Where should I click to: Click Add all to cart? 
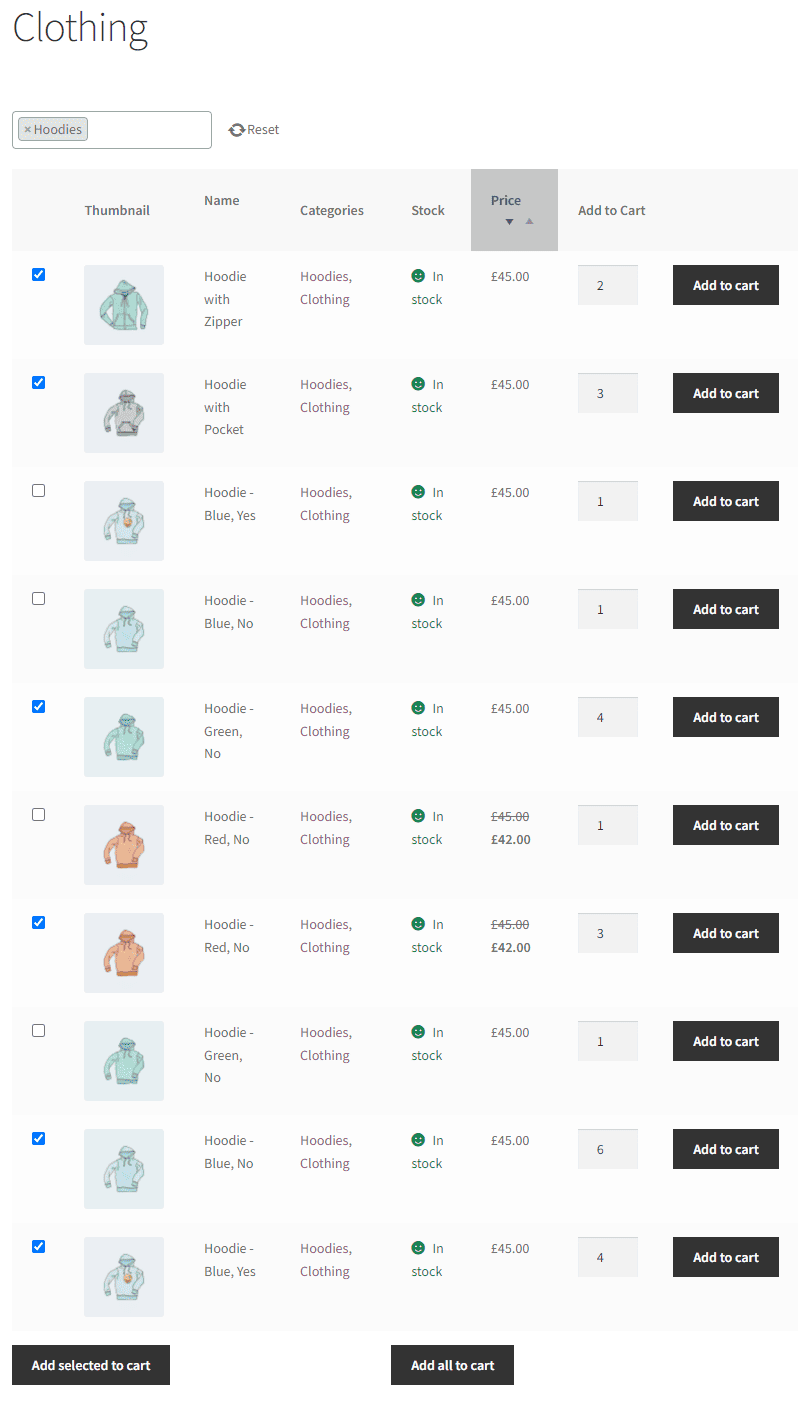tap(452, 1365)
